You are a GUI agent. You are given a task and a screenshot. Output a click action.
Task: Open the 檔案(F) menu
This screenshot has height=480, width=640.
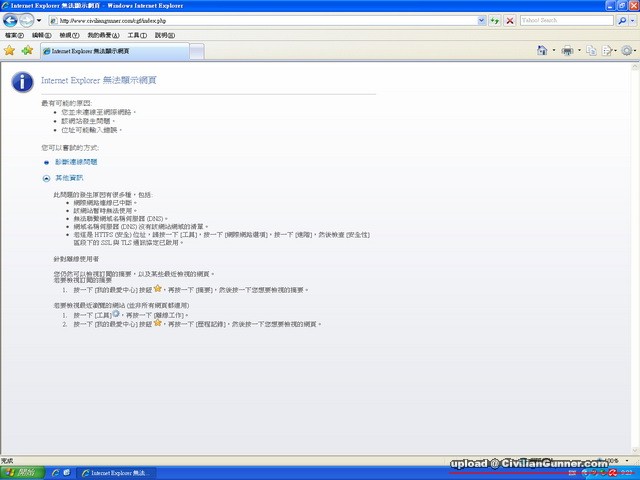click(14, 35)
